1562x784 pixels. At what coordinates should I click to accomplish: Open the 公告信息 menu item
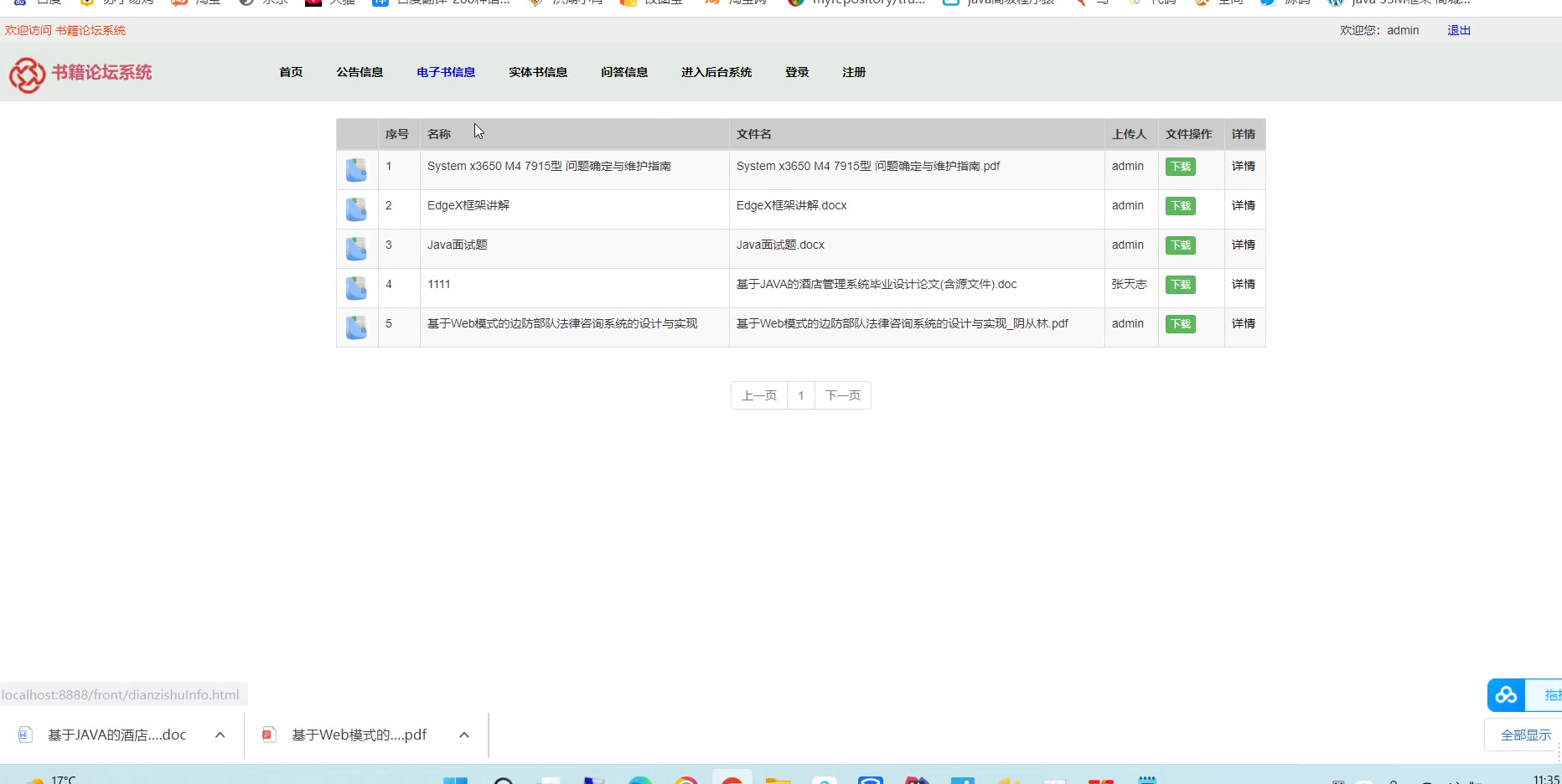(359, 72)
